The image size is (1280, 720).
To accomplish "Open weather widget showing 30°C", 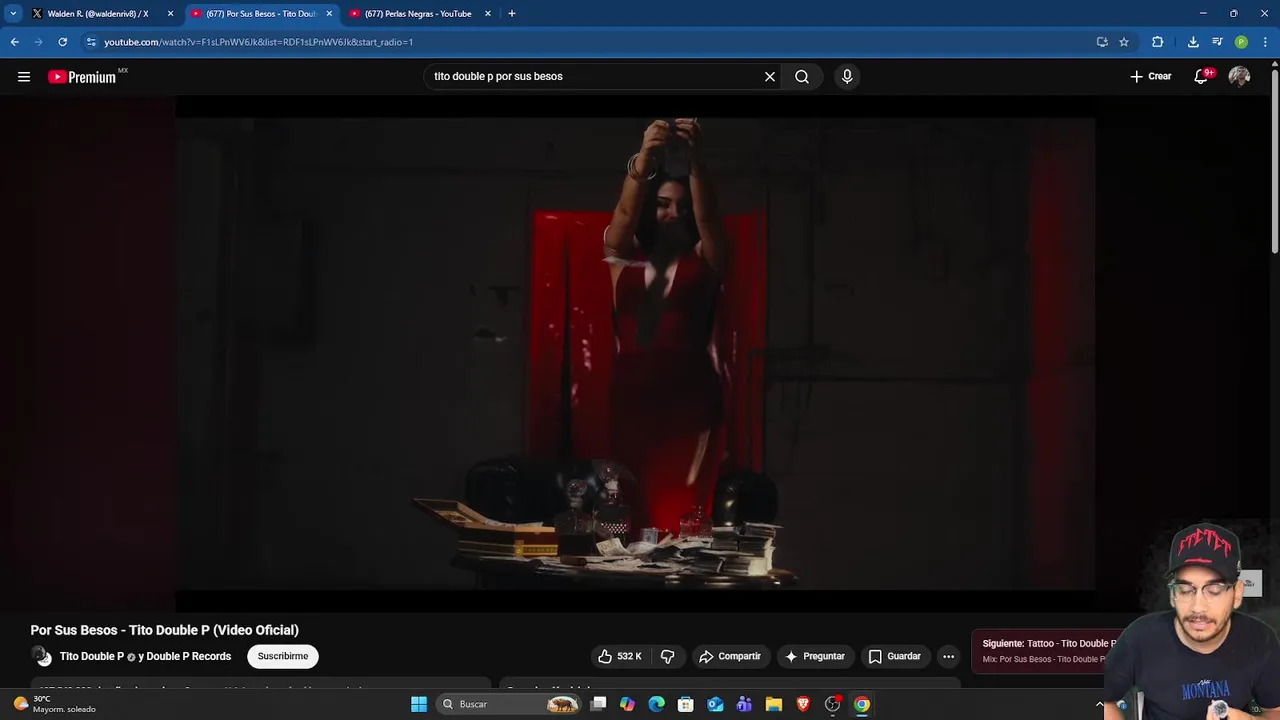I will 55,704.
